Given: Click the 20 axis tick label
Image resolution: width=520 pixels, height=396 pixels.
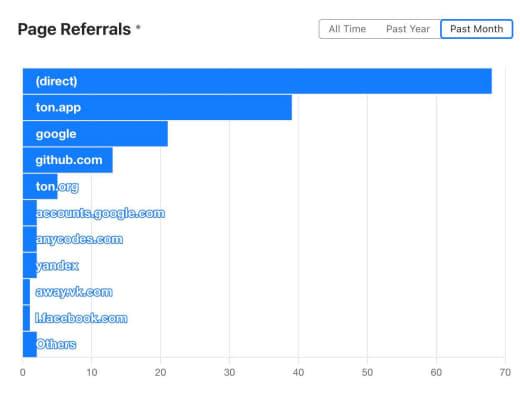Looking at the screenshot, I should [160, 372].
